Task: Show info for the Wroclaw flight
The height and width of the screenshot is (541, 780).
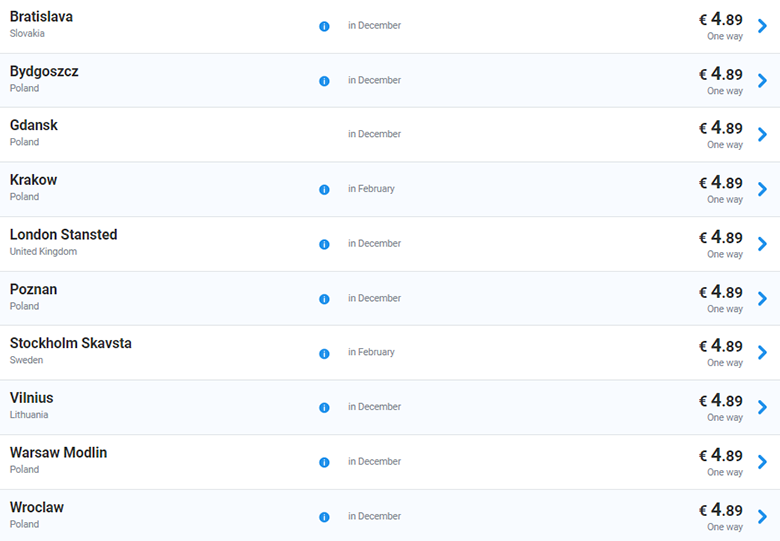Action: [324, 517]
